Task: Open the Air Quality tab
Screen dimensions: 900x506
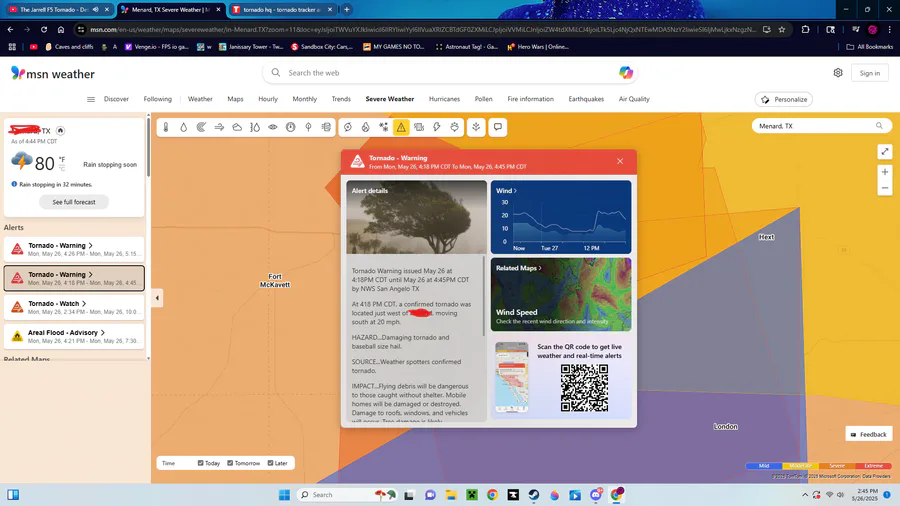Action: [x=634, y=99]
